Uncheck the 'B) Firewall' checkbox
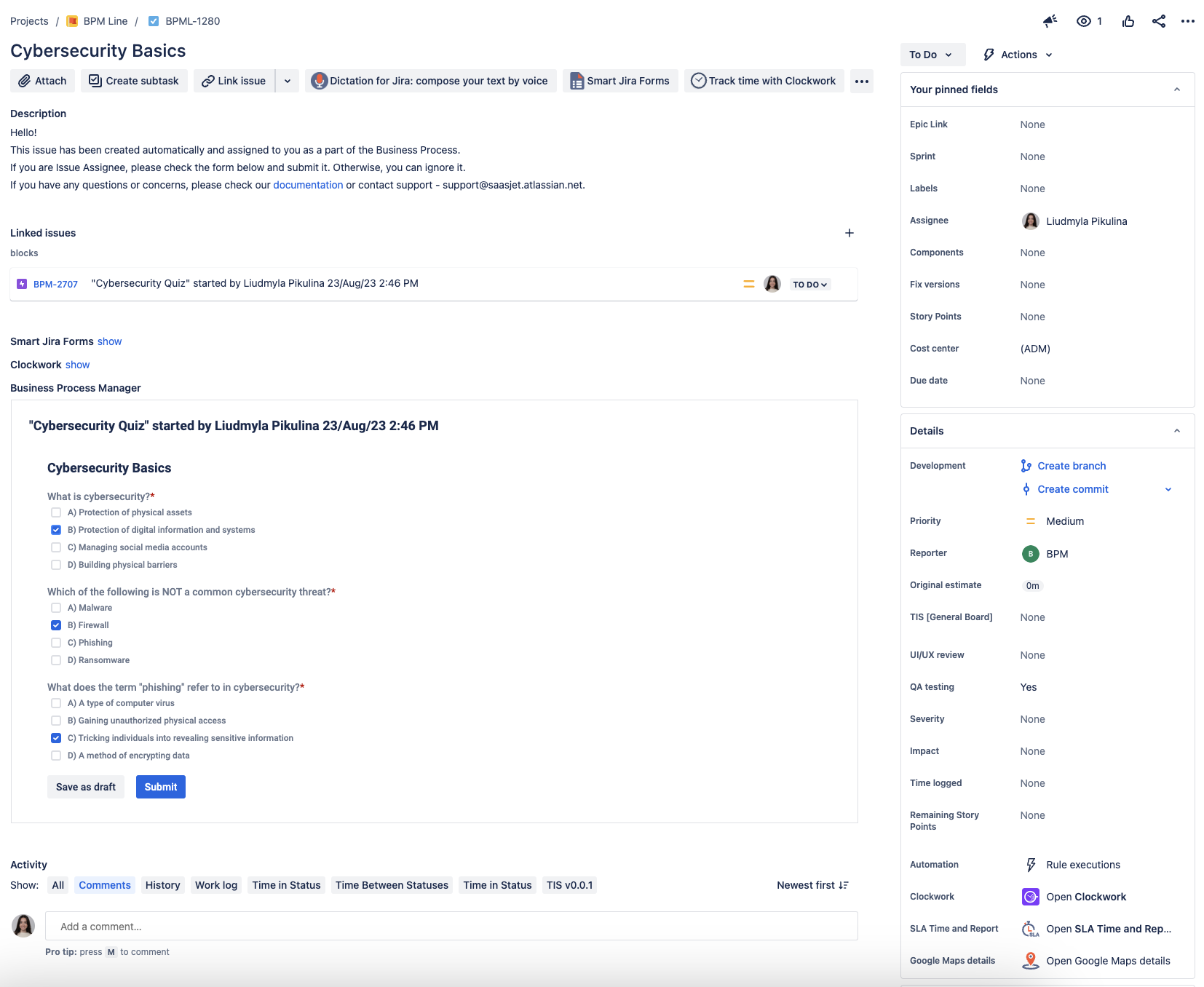The image size is (1204, 987). 56,625
